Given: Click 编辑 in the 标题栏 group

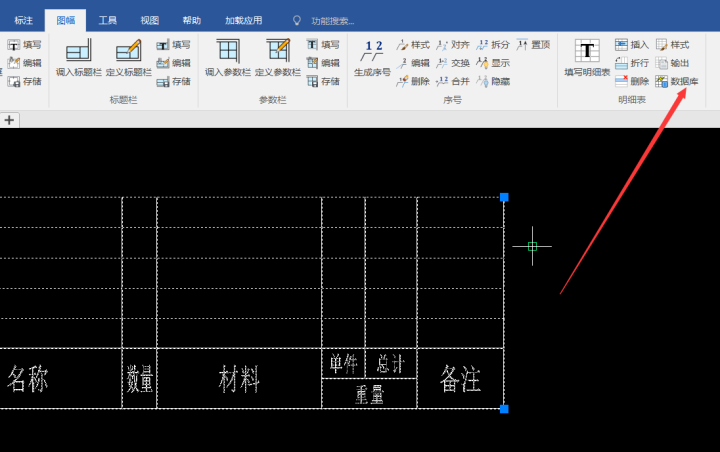Looking at the screenshot, I should pyautogui.click(x=173, y=63).
